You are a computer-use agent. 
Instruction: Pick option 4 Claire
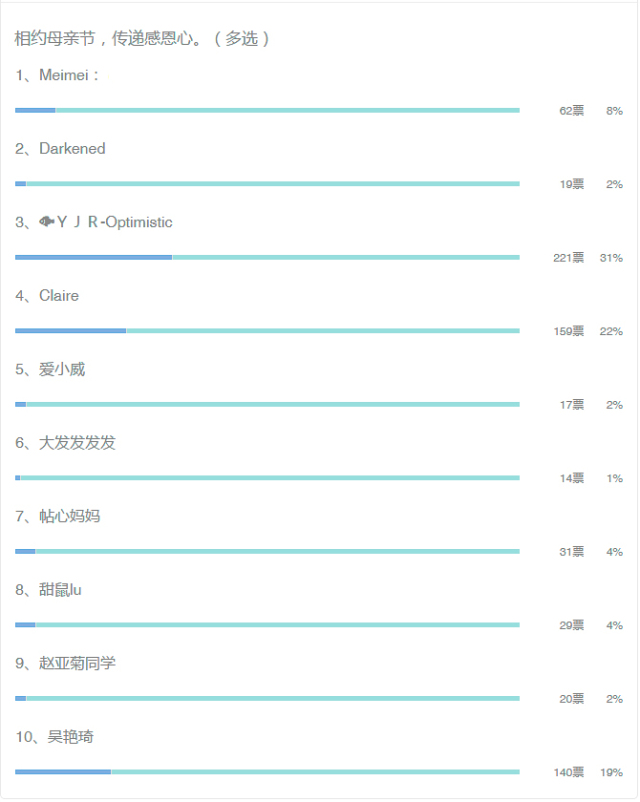pos(59,296)
